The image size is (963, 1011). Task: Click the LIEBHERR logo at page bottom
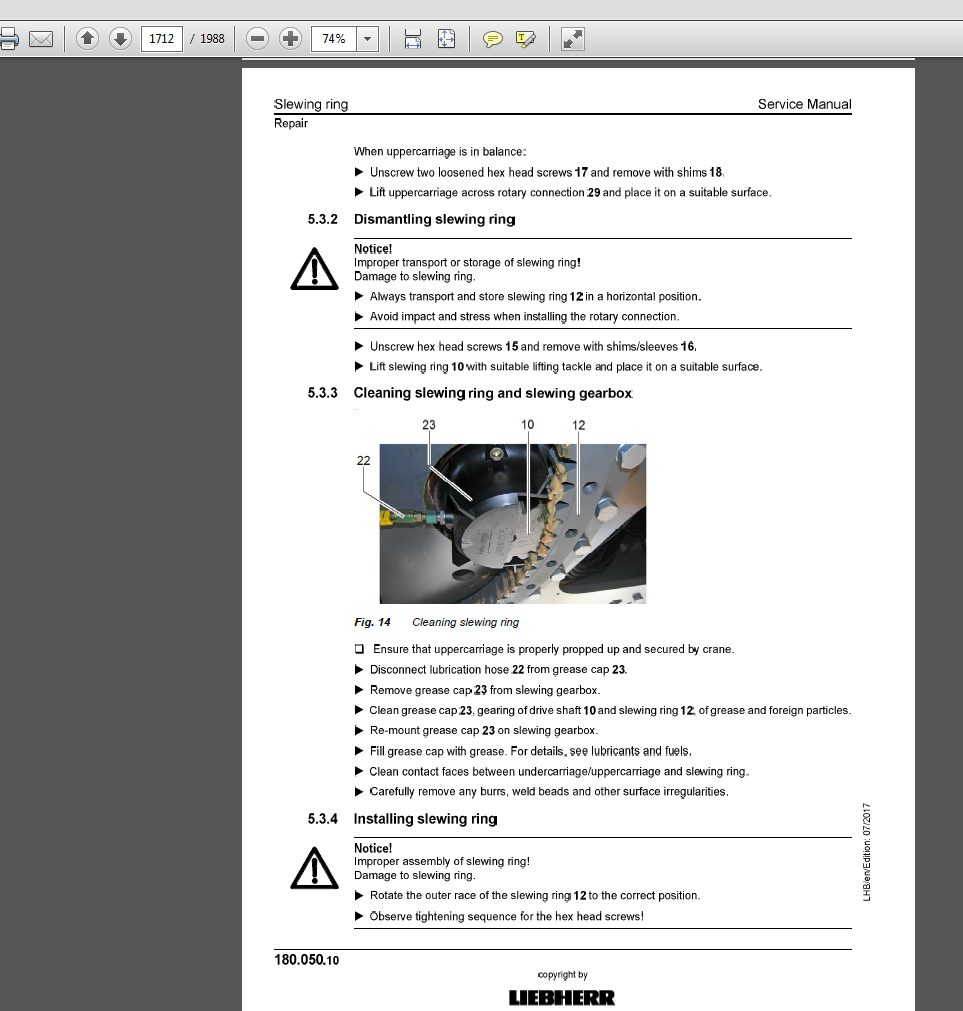click(562, 997)
